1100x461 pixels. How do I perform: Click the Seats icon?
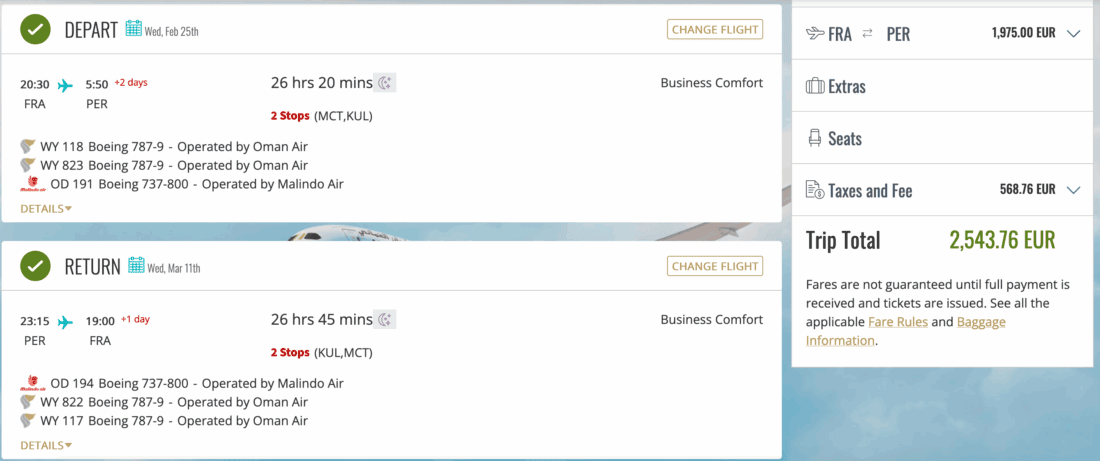[815, 138]
